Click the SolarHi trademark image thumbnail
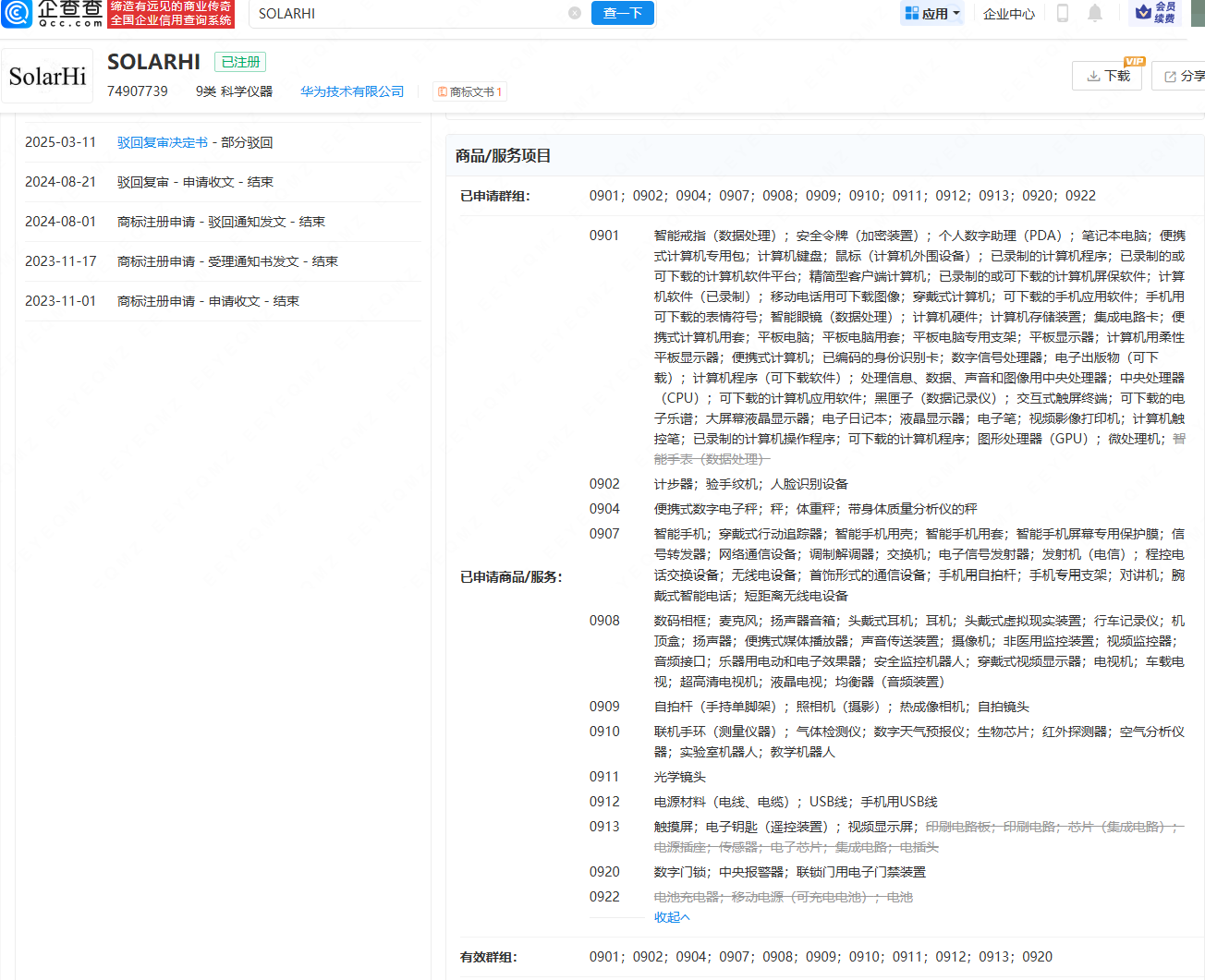 point(47,76)
